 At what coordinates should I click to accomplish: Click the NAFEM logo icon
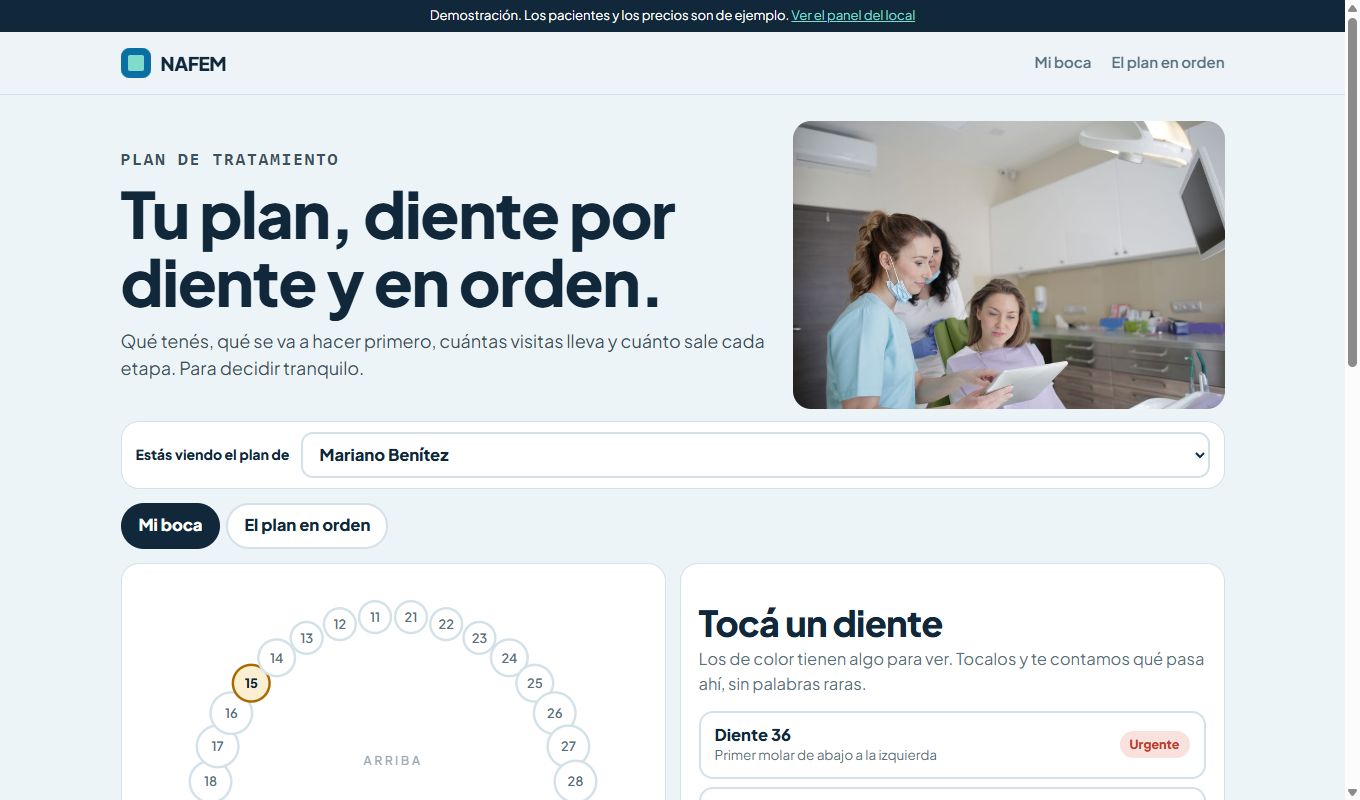(x=136, y=63)
